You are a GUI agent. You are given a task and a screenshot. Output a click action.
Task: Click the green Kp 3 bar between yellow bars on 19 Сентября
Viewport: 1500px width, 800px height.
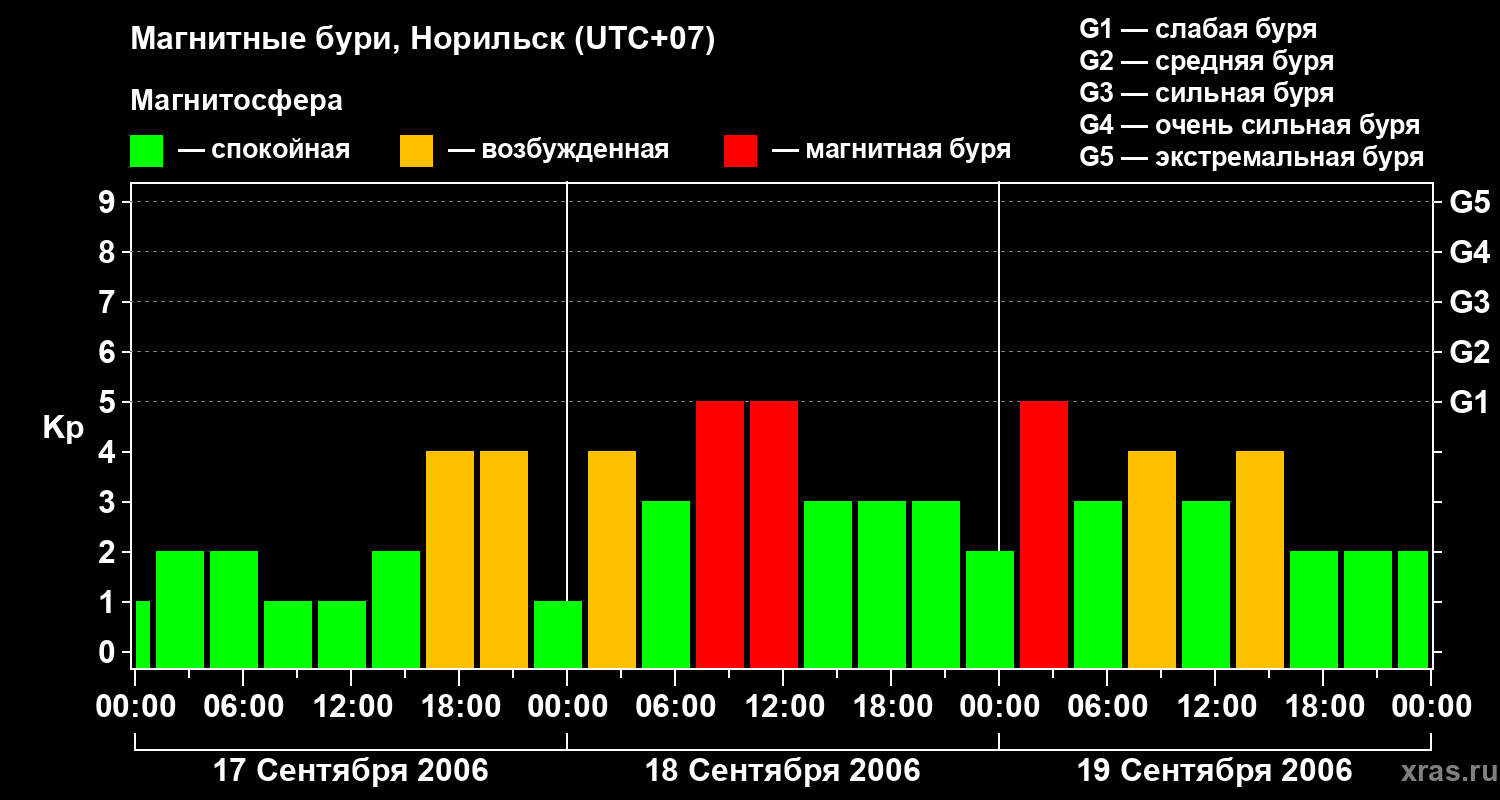pos(1206,585)
